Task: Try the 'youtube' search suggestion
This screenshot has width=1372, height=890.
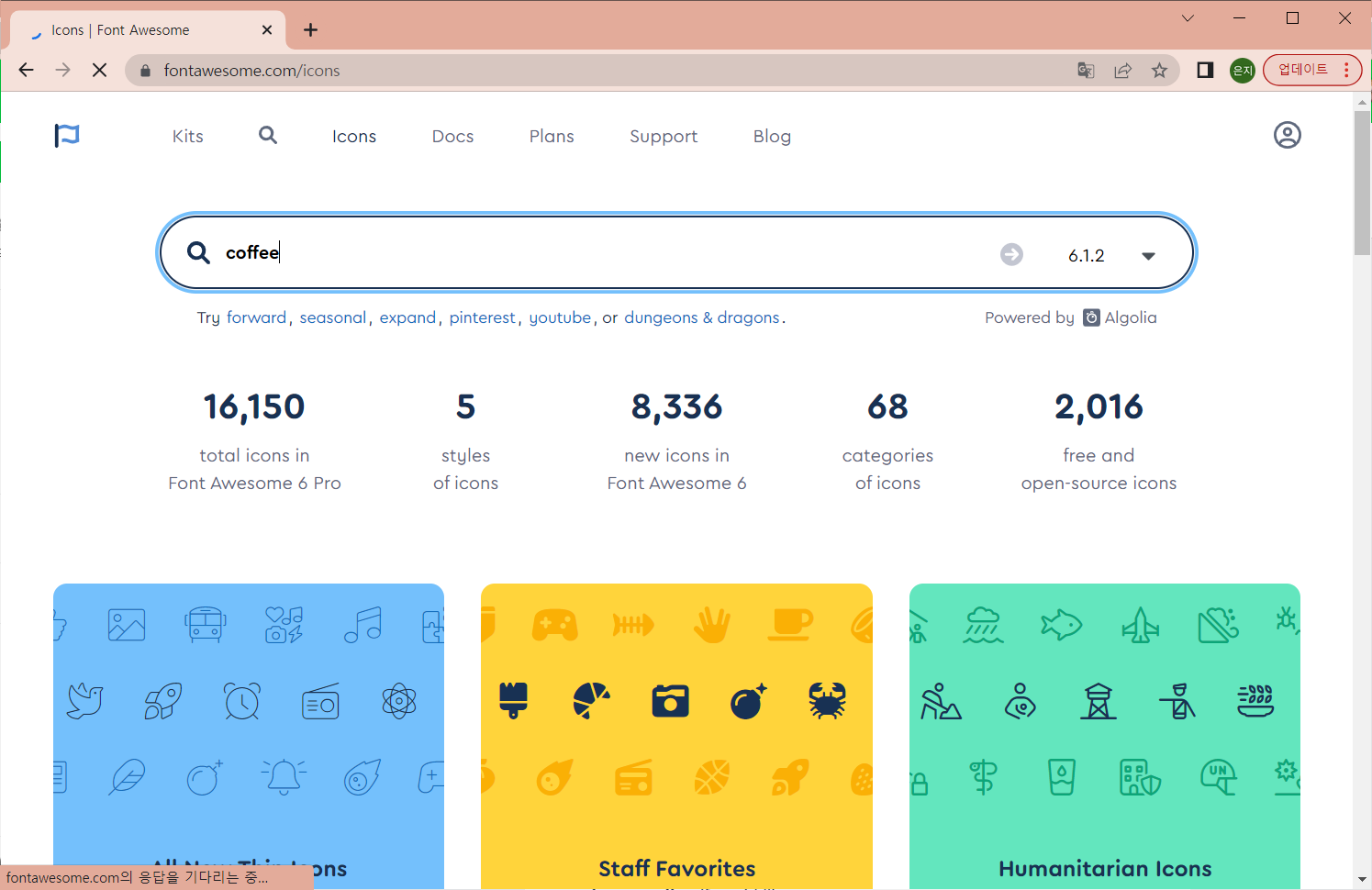Action: click(x=560, y=318)
